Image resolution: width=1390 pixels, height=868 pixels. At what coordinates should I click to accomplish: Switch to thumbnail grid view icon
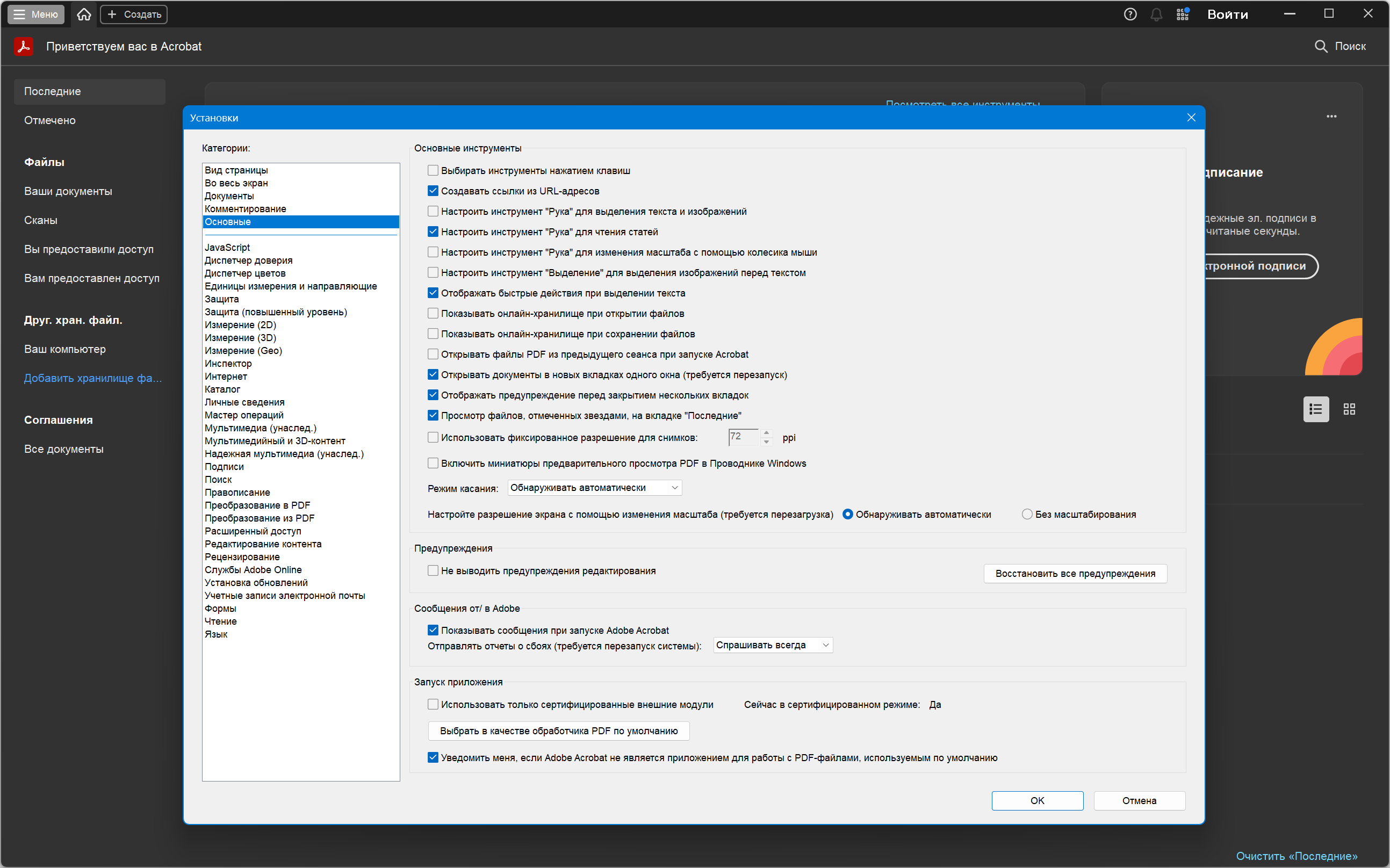1349,409
